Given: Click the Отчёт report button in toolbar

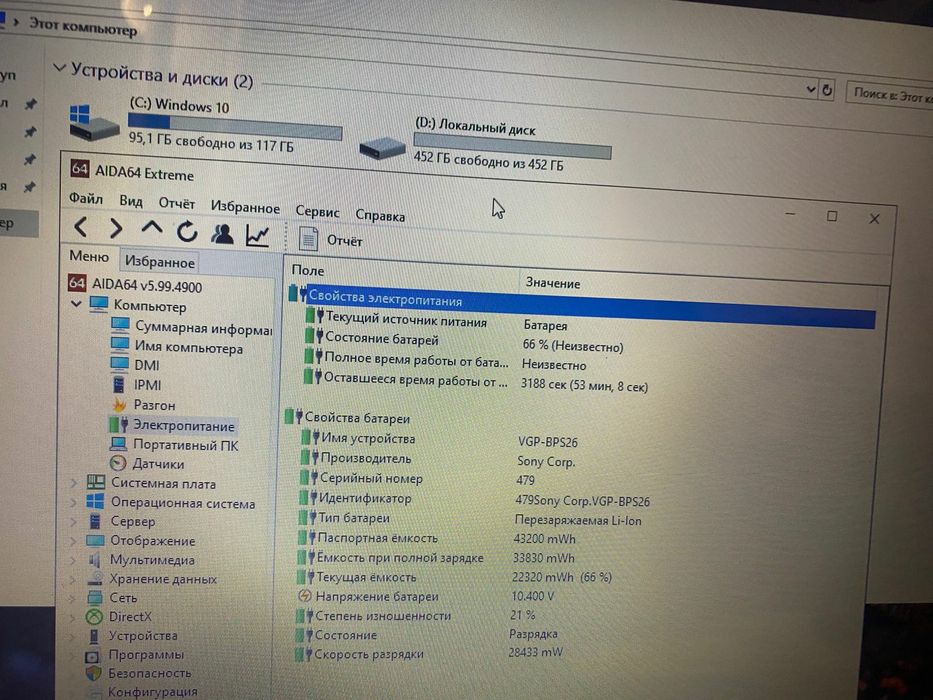Looking at the screenshot, I should 331,240.
